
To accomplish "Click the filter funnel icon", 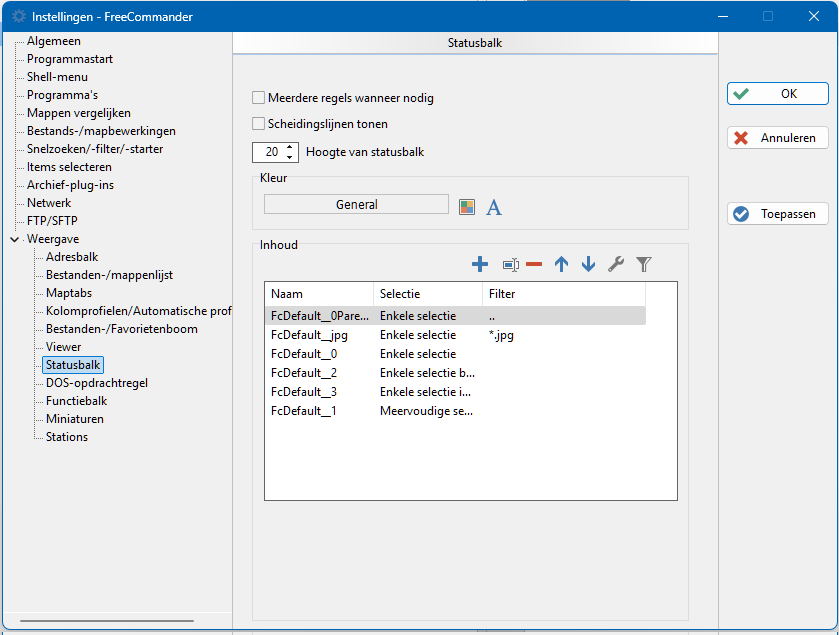I will click(644, 264).
